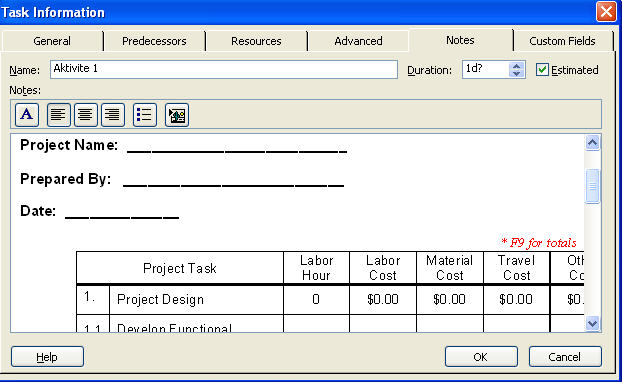Screen dimensions: 622x382
Task: Open the Predecessors tab
Action: [154, 41]
